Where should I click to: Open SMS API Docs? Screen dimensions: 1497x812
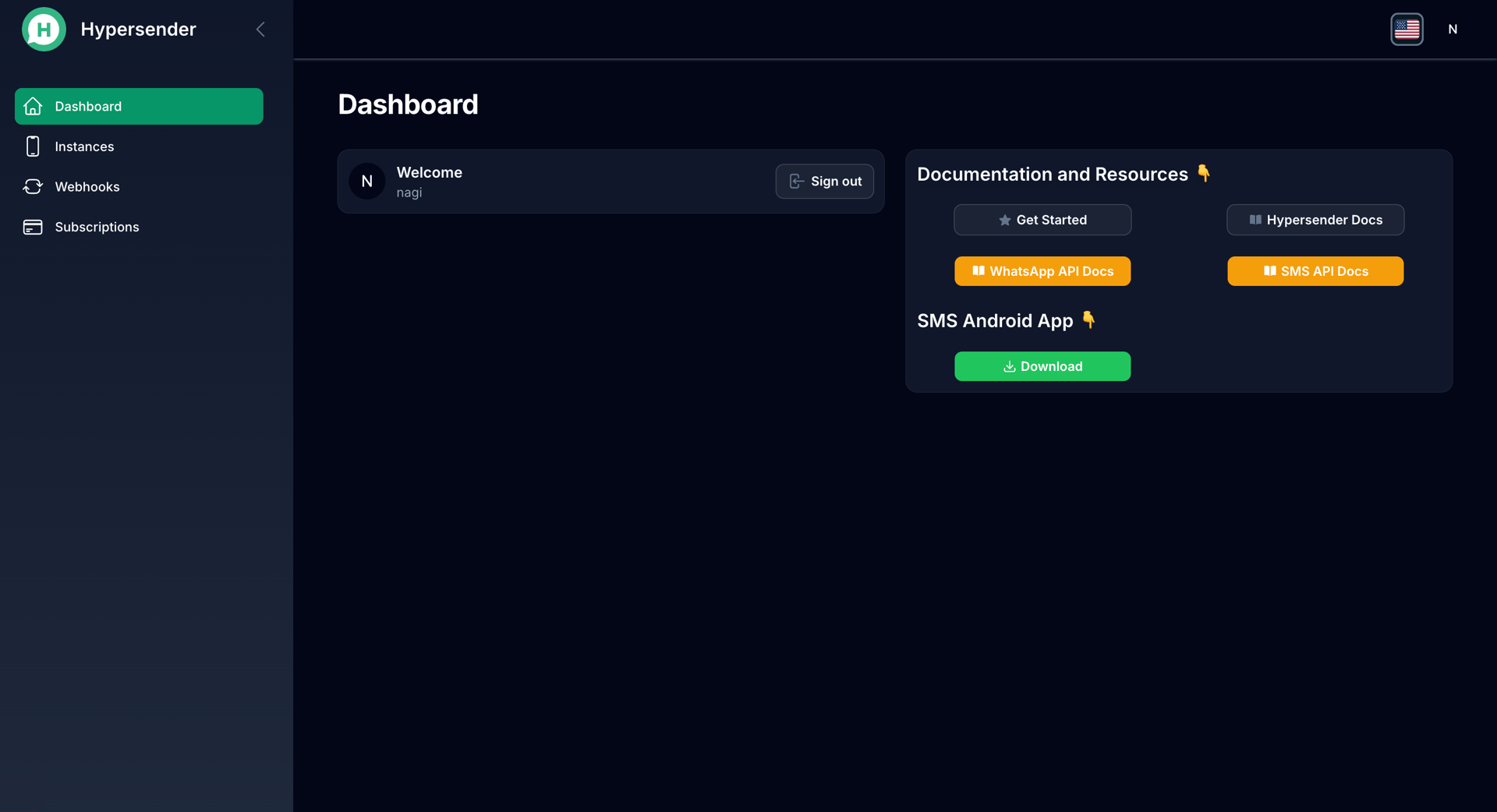pos(1315,271)
